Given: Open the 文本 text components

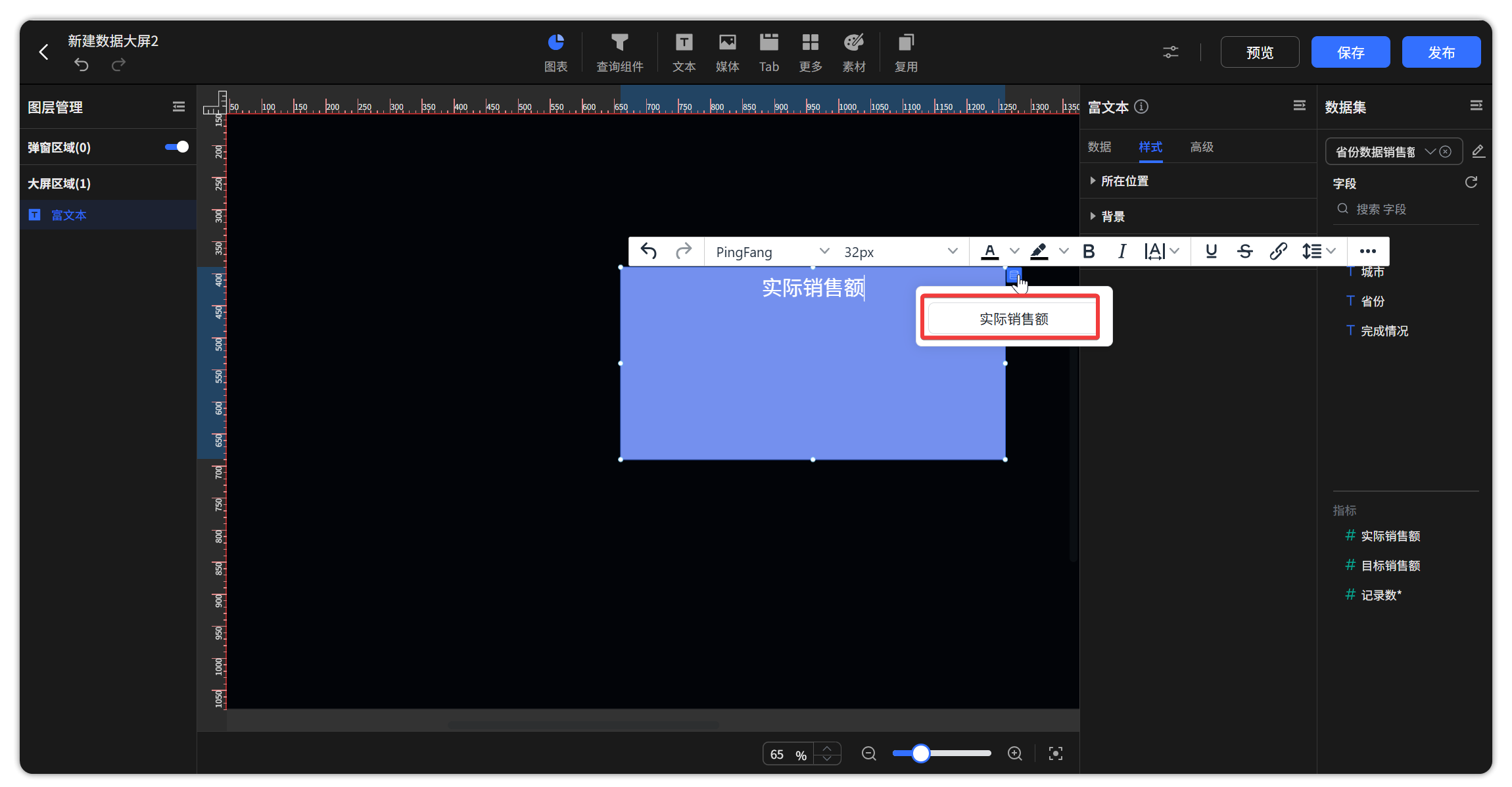Looking at the screenshot, I should coord(684,53).
